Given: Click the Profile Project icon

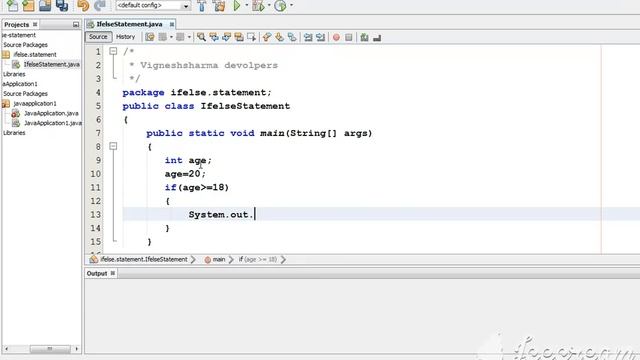Looking at the screenshot, I should click(280, 5).
